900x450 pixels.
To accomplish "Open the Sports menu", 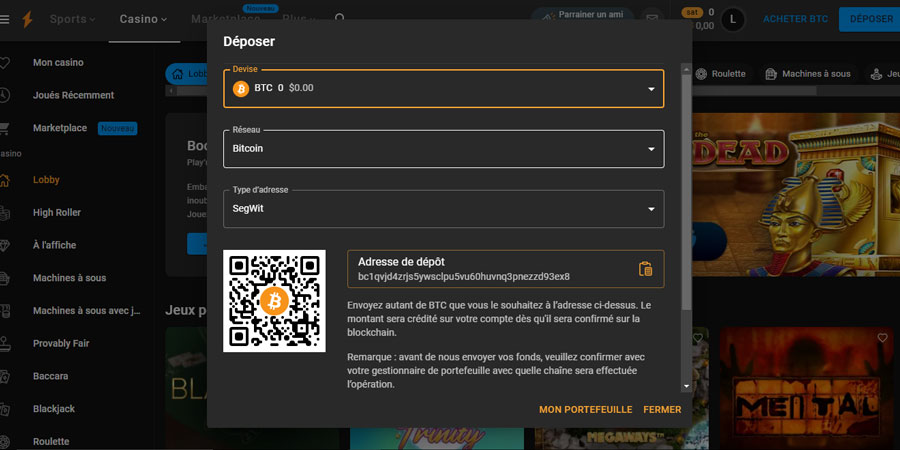I will [x=72, y=20].
